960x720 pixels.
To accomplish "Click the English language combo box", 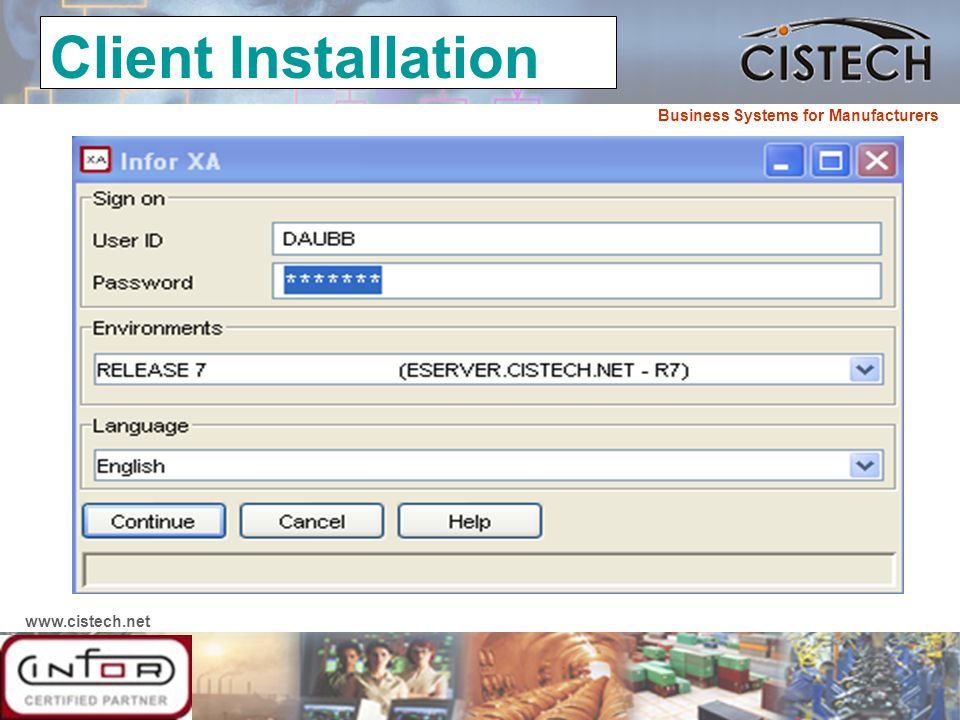I will (x=488, y=465).
